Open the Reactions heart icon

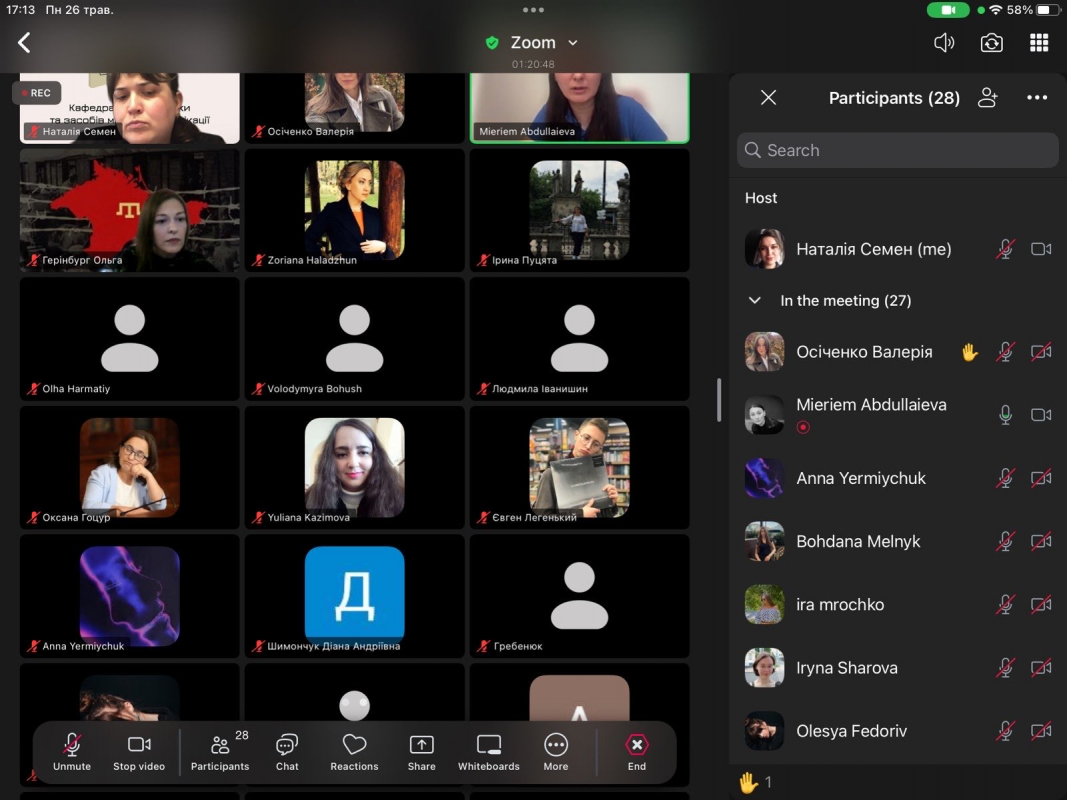point(354,752)
